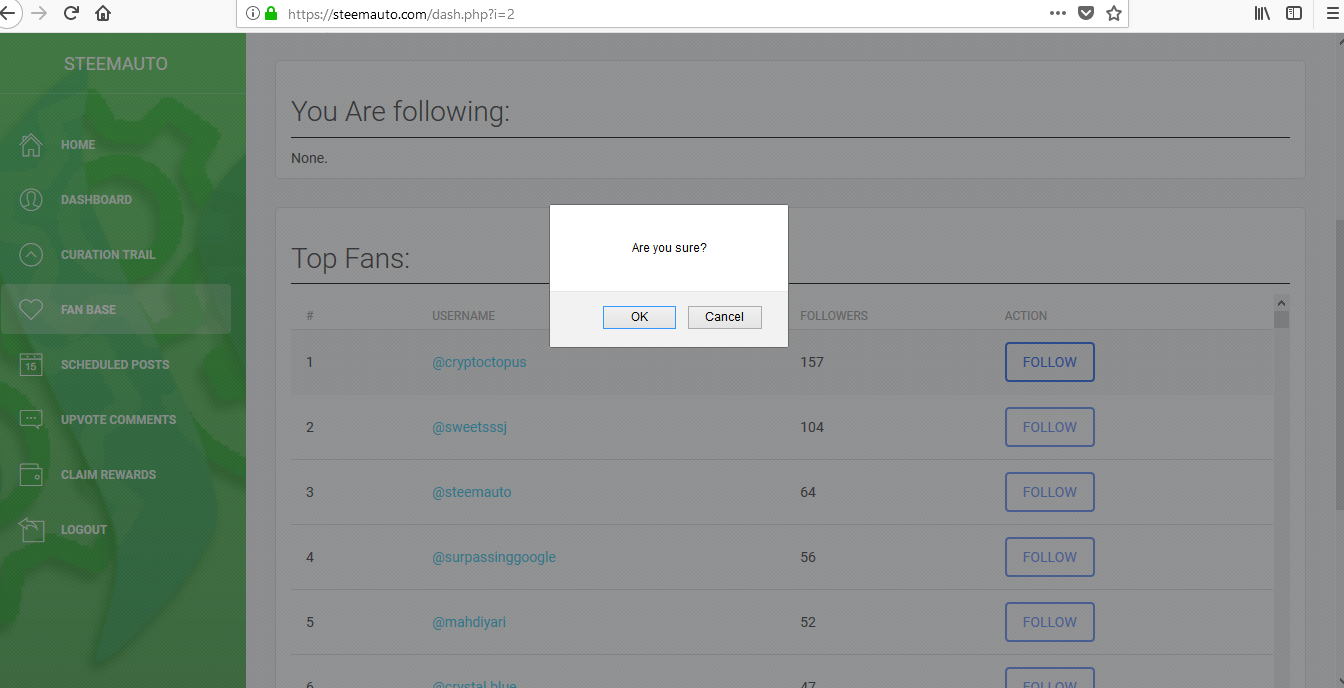Open page actions three-dot menu
The width and height of the screenshot is (1344, 688).
click(x=1058, y=14)
